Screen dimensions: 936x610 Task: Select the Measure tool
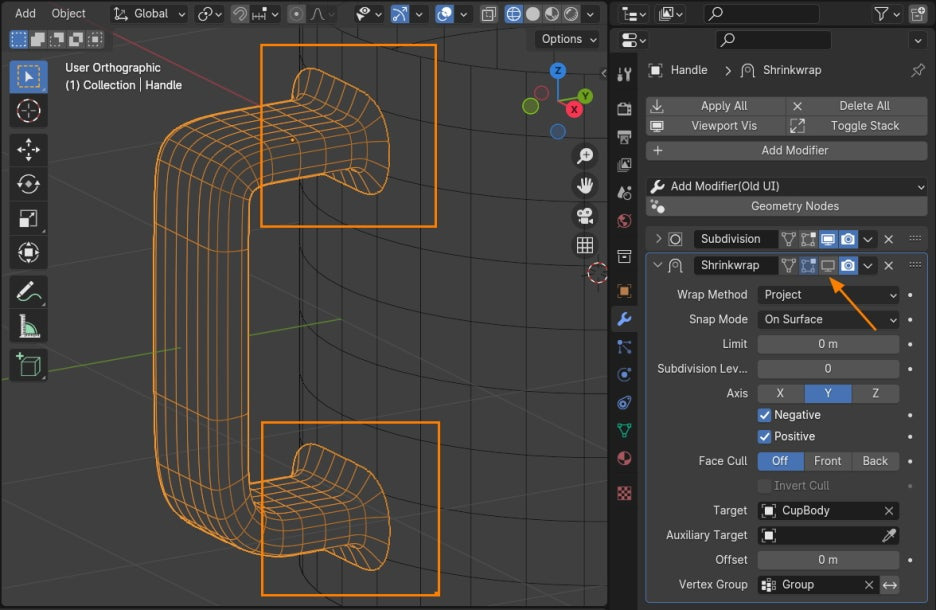[x=28, y=325]
